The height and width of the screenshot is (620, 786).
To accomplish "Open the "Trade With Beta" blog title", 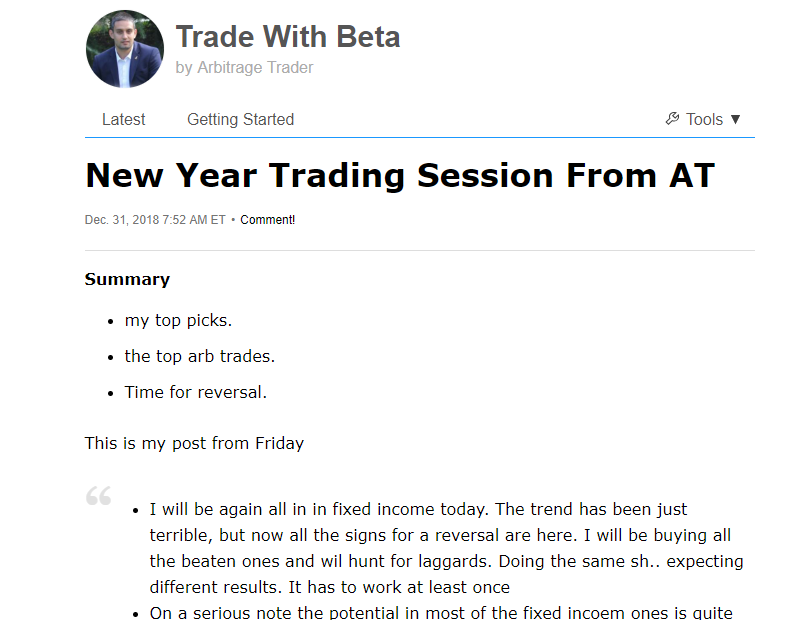I will (288, 37).
